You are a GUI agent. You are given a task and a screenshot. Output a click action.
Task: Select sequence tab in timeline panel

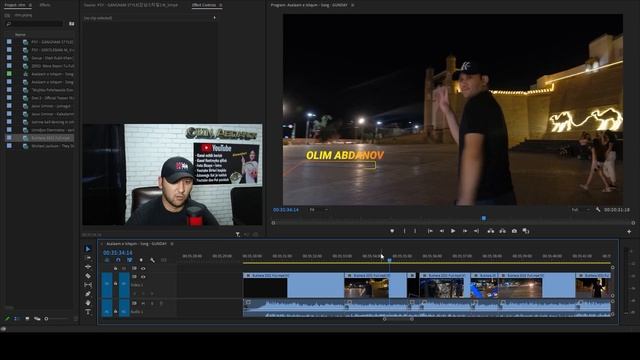tap(136, 244)
